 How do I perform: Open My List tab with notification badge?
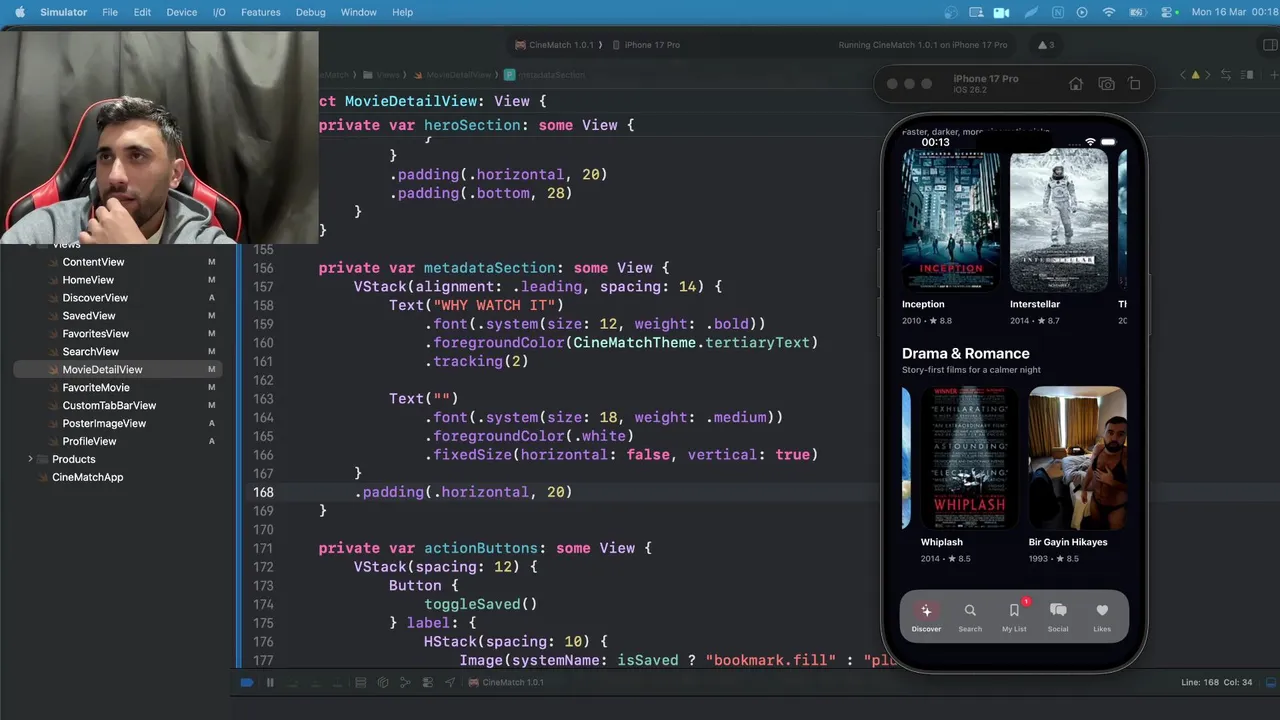(x=1014, y=617)
